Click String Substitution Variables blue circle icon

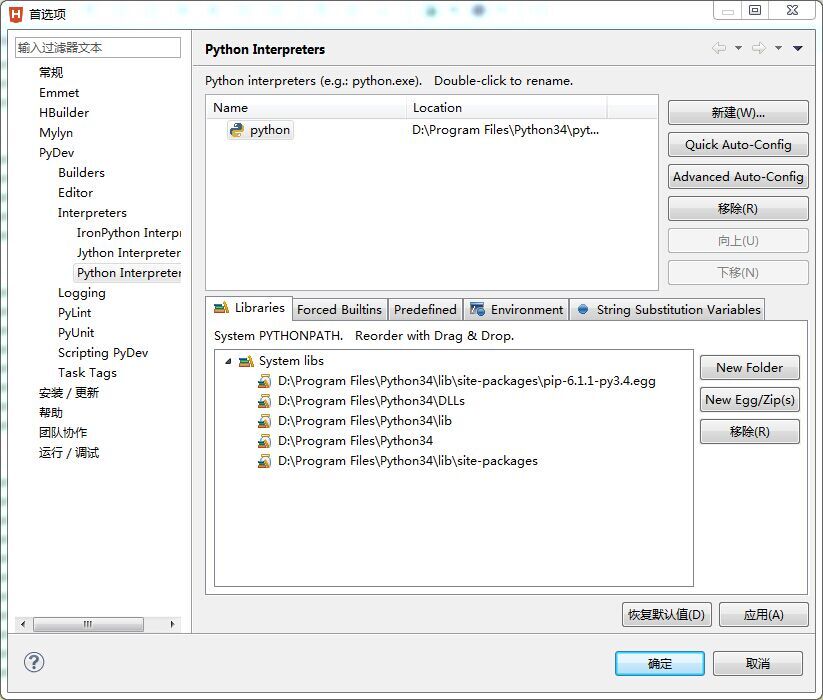click(583, 310)
